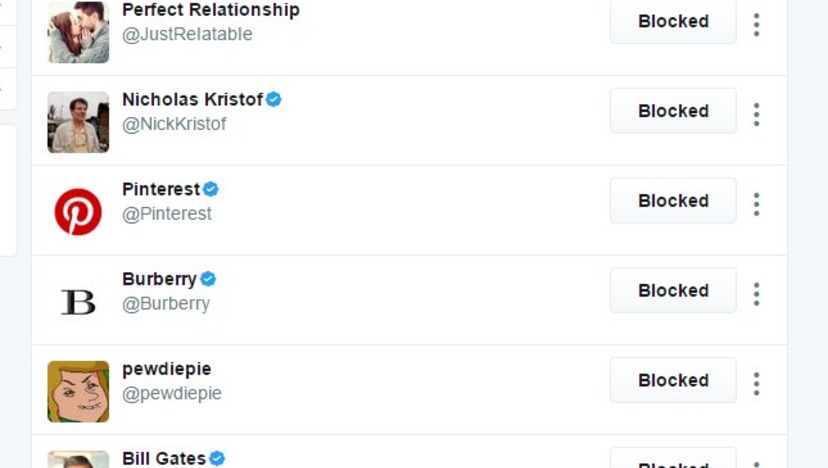Unblock Burberry via the Blocked button
828x468 pixels.
[x=673, y=291]
